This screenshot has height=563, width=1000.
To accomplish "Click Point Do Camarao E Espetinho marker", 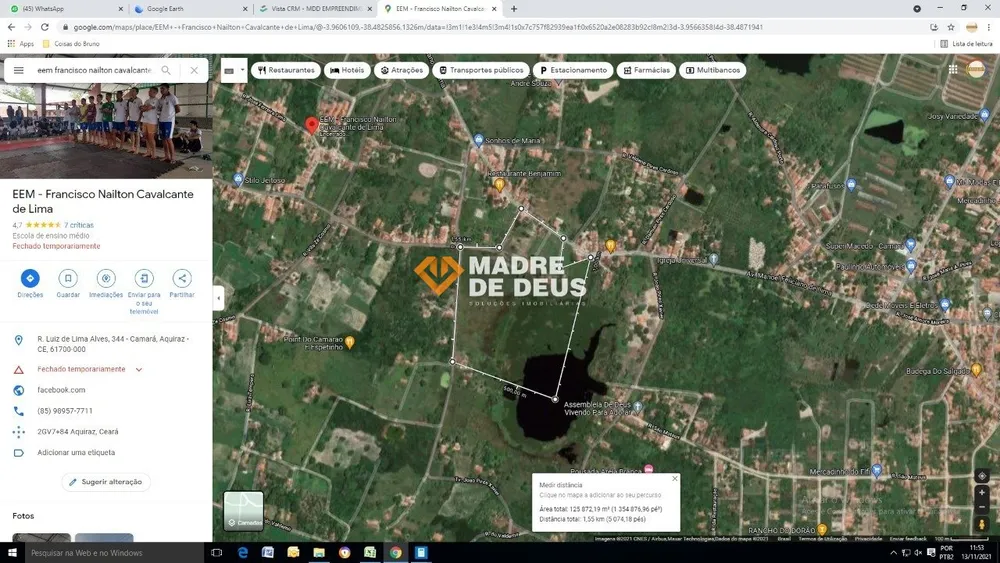I will [x=349, y=343].
